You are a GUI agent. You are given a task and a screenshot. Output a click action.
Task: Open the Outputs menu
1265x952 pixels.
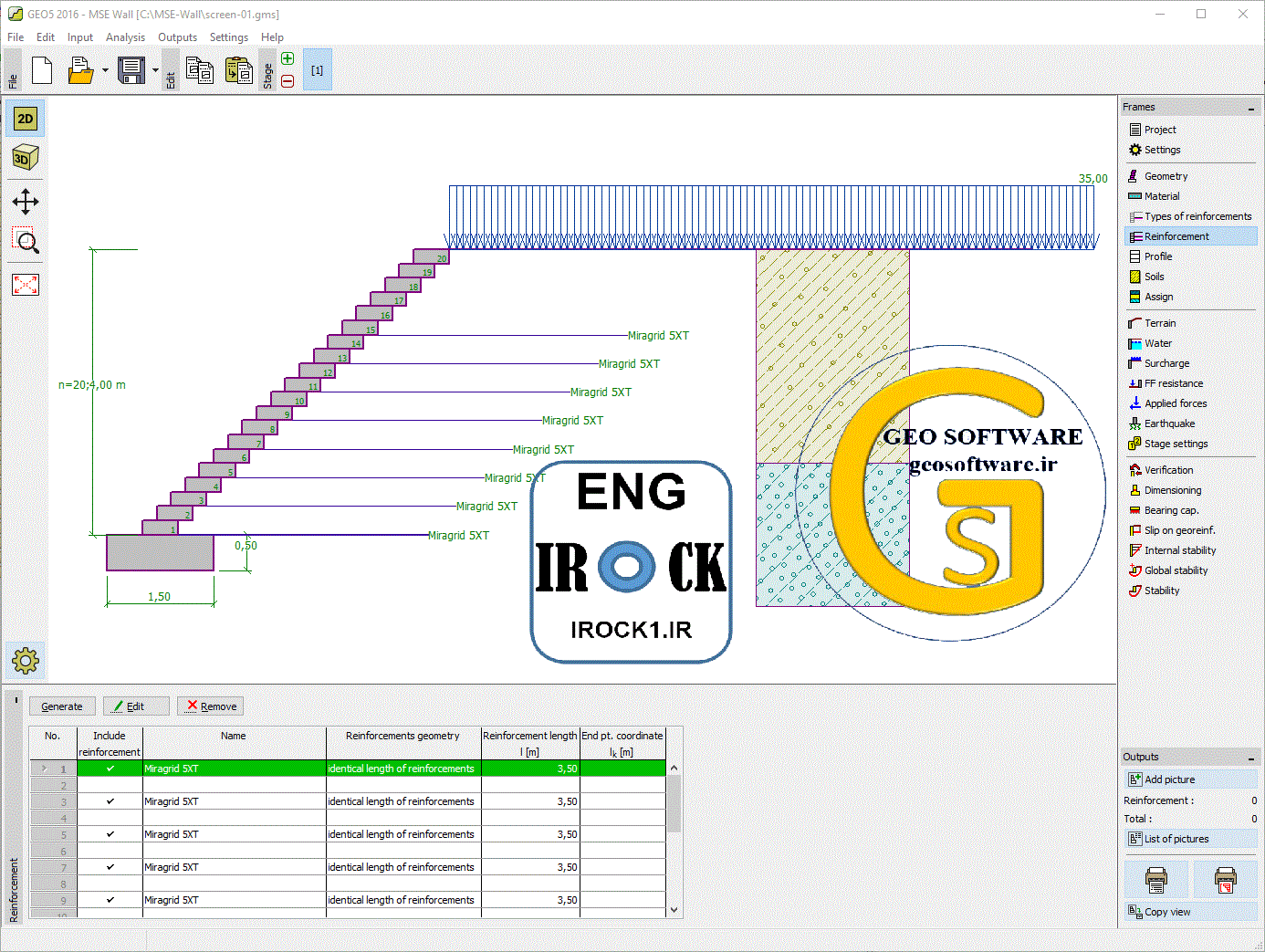click(x=177, y=37)
